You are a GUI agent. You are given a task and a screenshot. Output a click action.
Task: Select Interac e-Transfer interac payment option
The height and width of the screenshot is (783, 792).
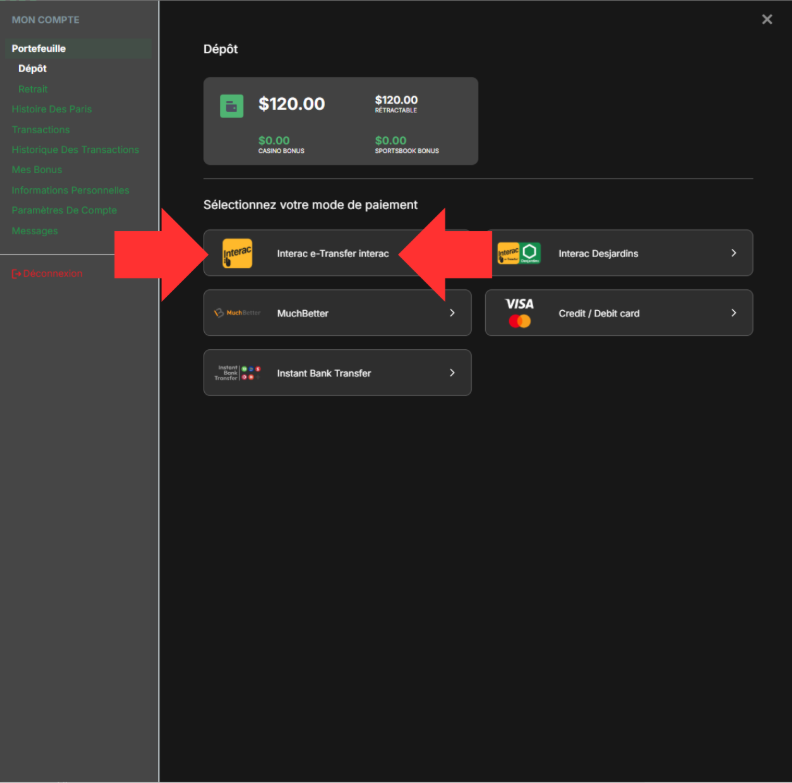point(333,253)
